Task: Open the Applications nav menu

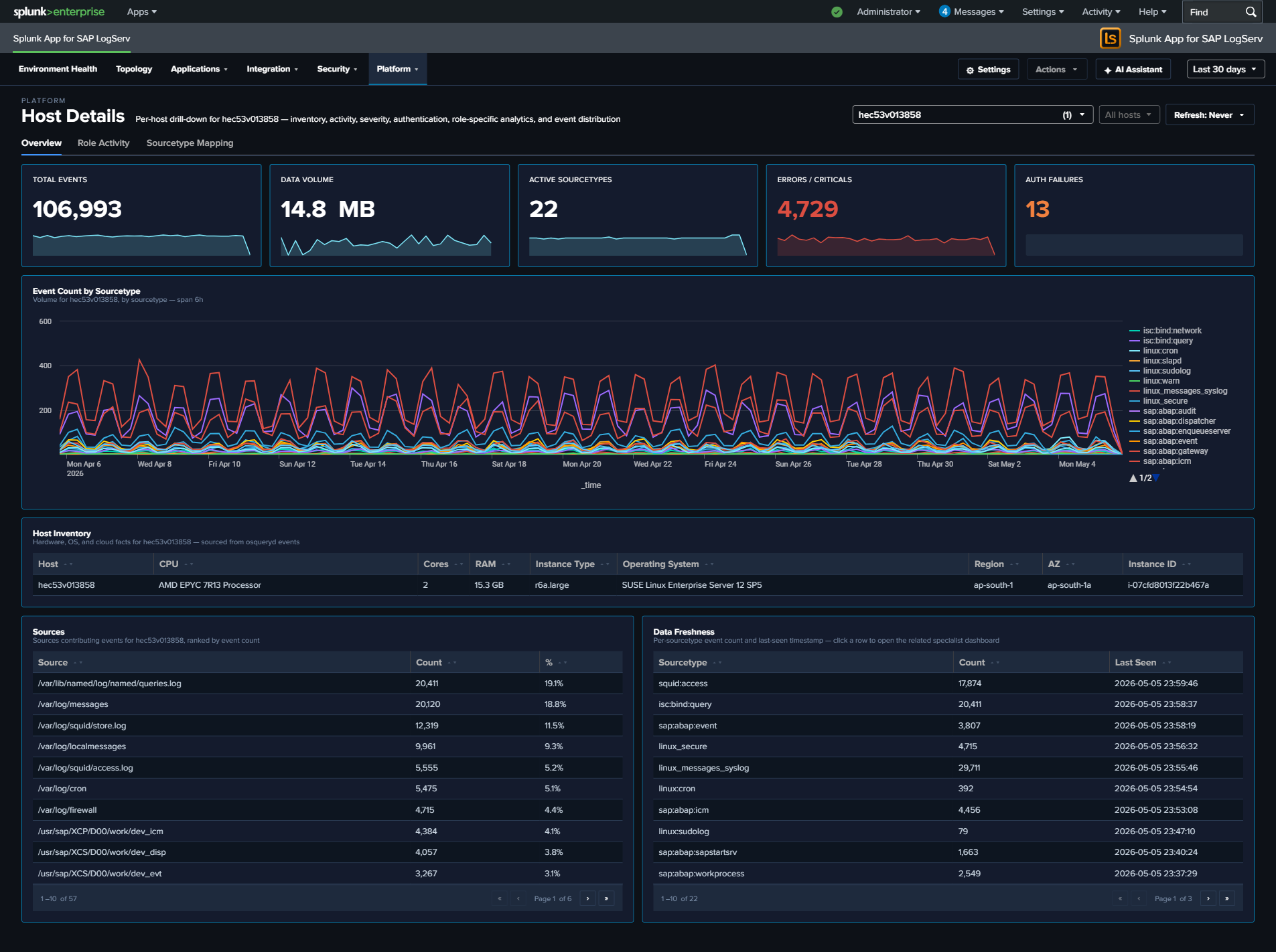Action: (x=199, y=69)
